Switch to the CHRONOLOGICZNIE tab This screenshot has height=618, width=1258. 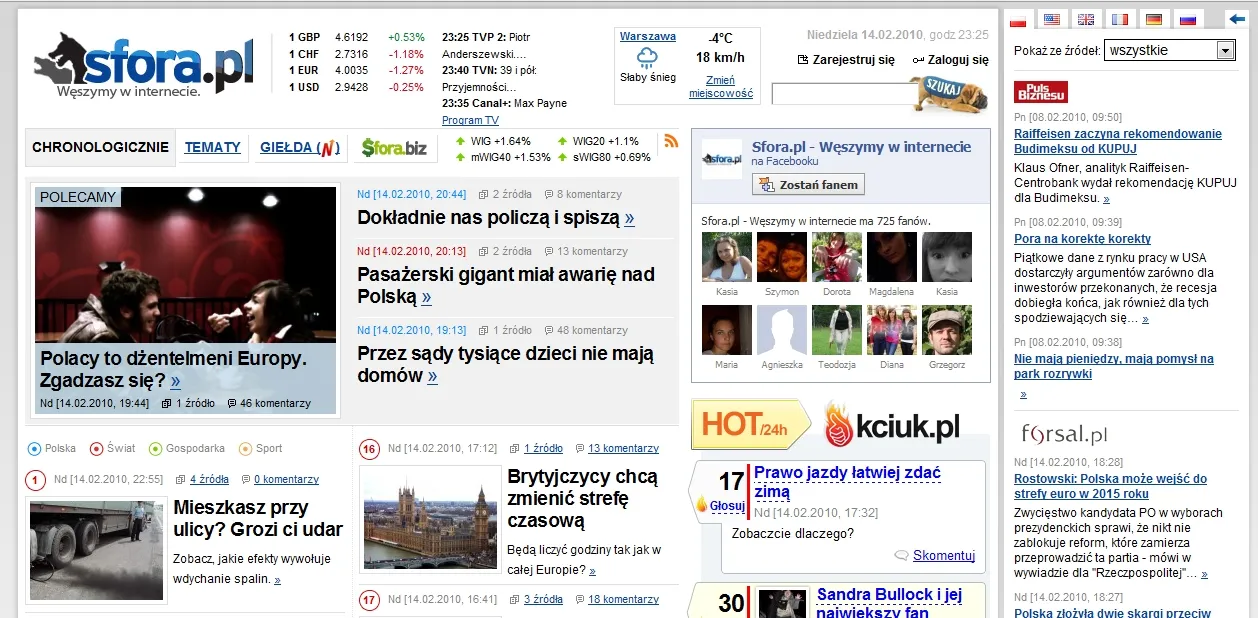[100, 147]
